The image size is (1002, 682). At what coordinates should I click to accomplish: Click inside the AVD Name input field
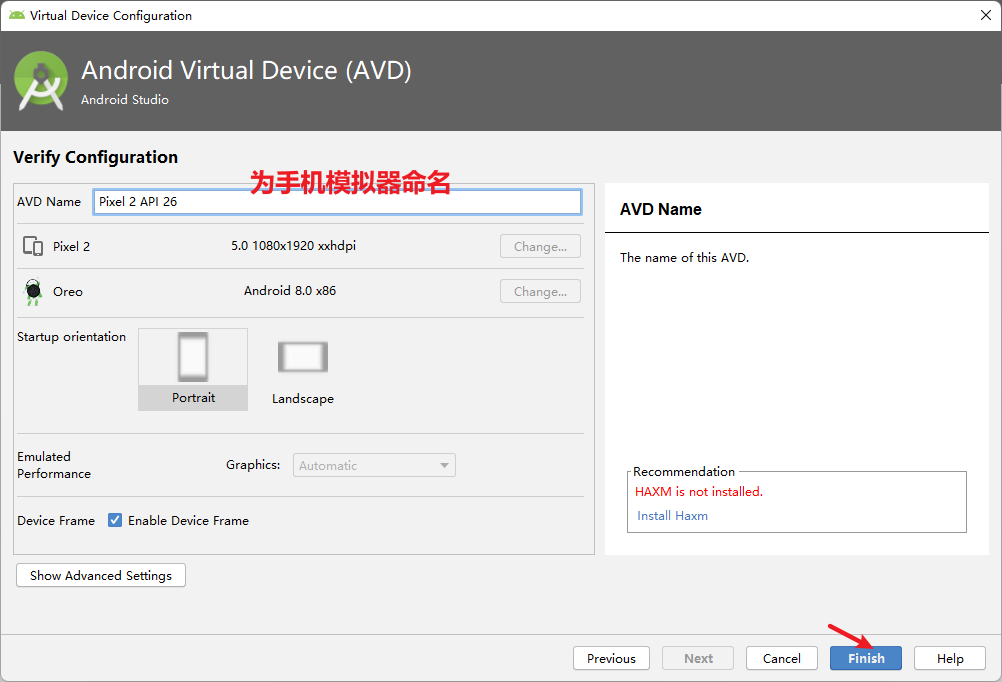(x=337, y=201)
